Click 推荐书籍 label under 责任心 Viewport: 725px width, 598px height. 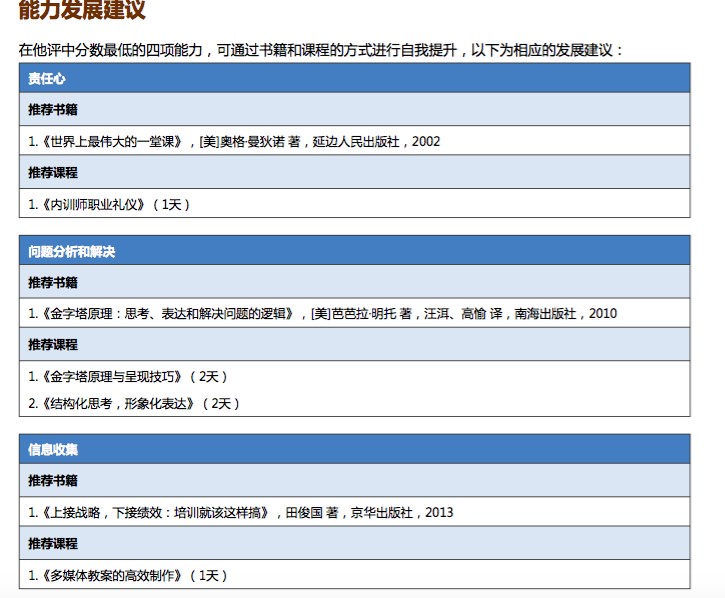pos(53,110)
